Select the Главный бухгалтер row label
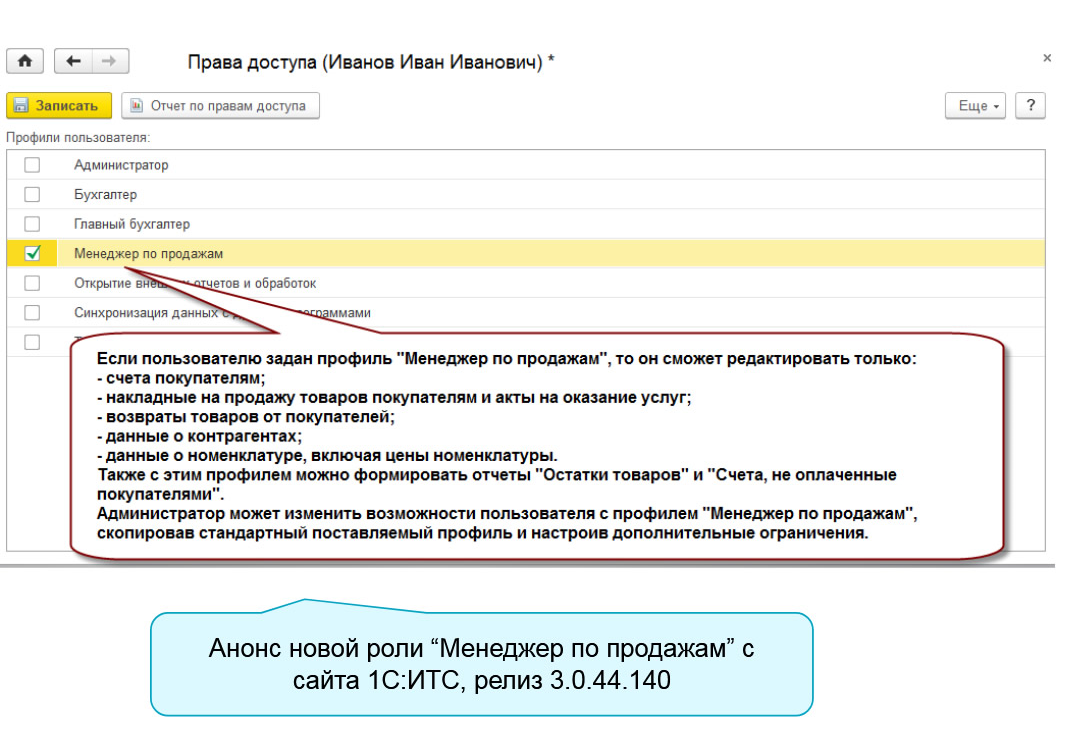This screenshot has height=744, width=1077. coord(131,224)
